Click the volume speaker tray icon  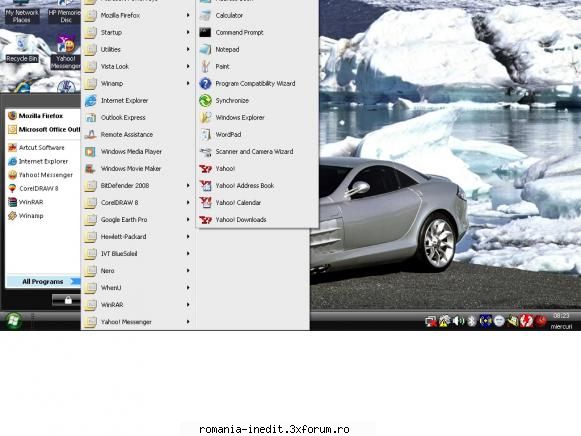click(458, 320)
